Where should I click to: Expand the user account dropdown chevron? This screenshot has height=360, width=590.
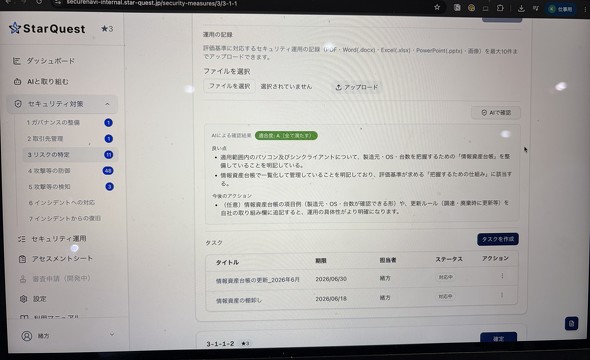(x=112, y=334)
